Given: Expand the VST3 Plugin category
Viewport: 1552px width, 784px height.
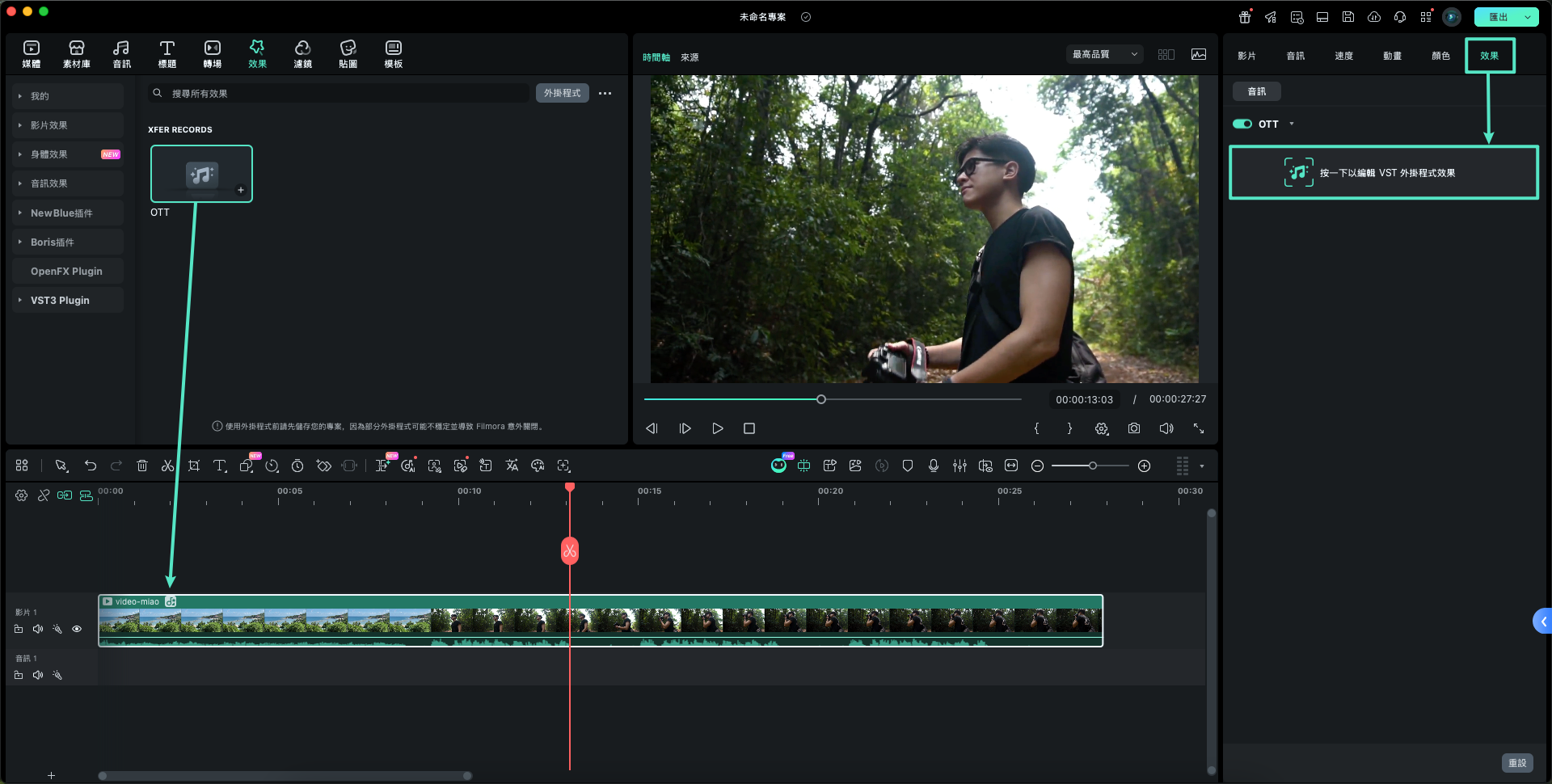Looking at the screenshot, I should (60, 300).
